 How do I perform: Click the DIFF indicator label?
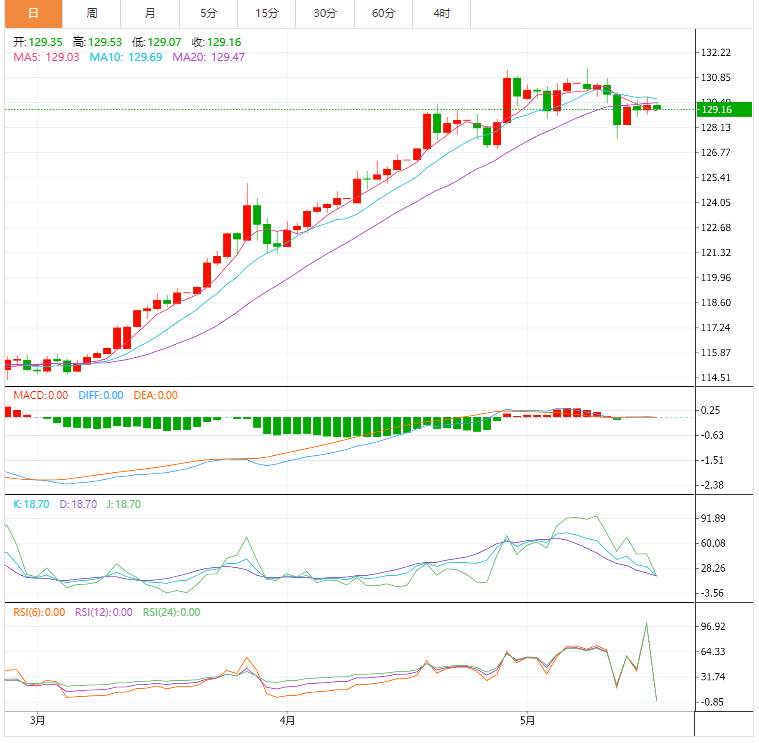[100, 395]
